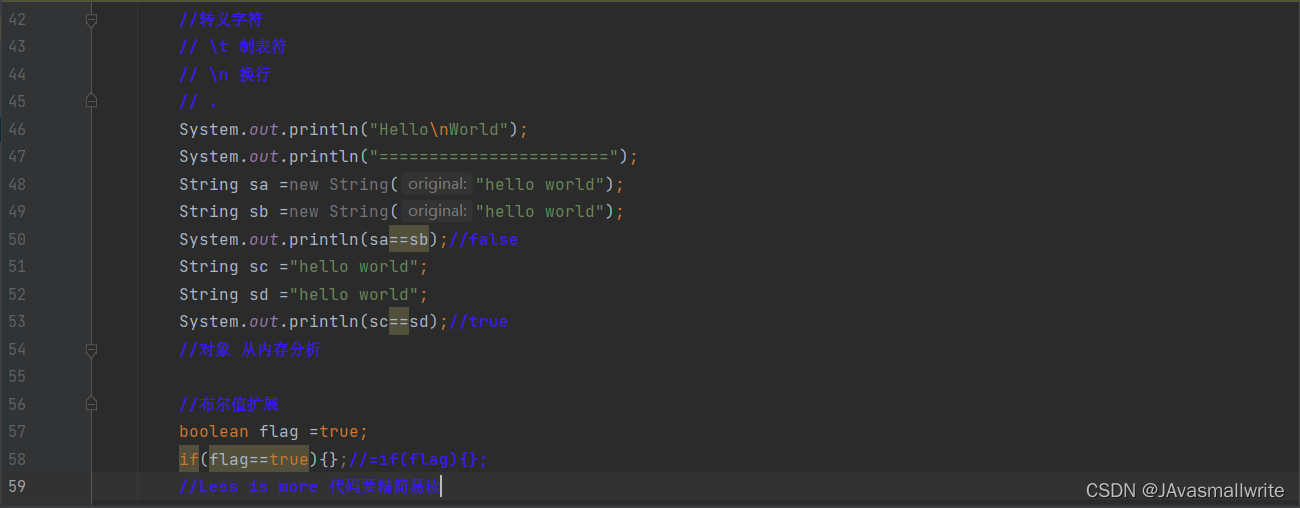
Task: Click "boolean flag =true" statement
Action: [x=274, y=431]
